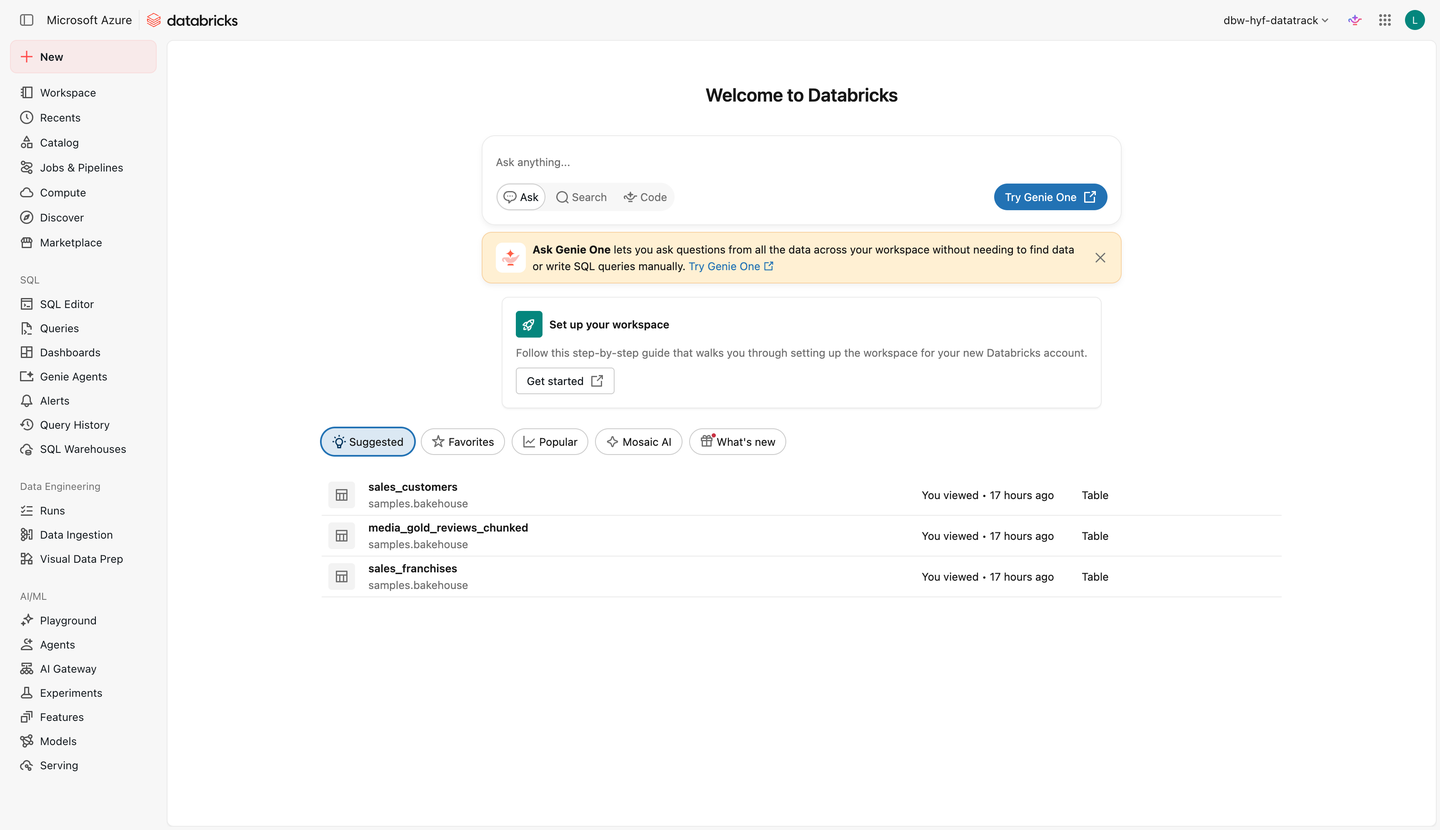Click the Playground sparkle icon
1440x830 pixels.
tap(27, 621)
